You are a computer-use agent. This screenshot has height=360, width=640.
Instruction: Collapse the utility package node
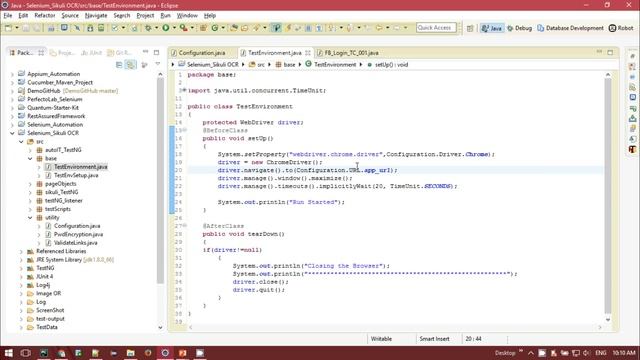[30, 218]
